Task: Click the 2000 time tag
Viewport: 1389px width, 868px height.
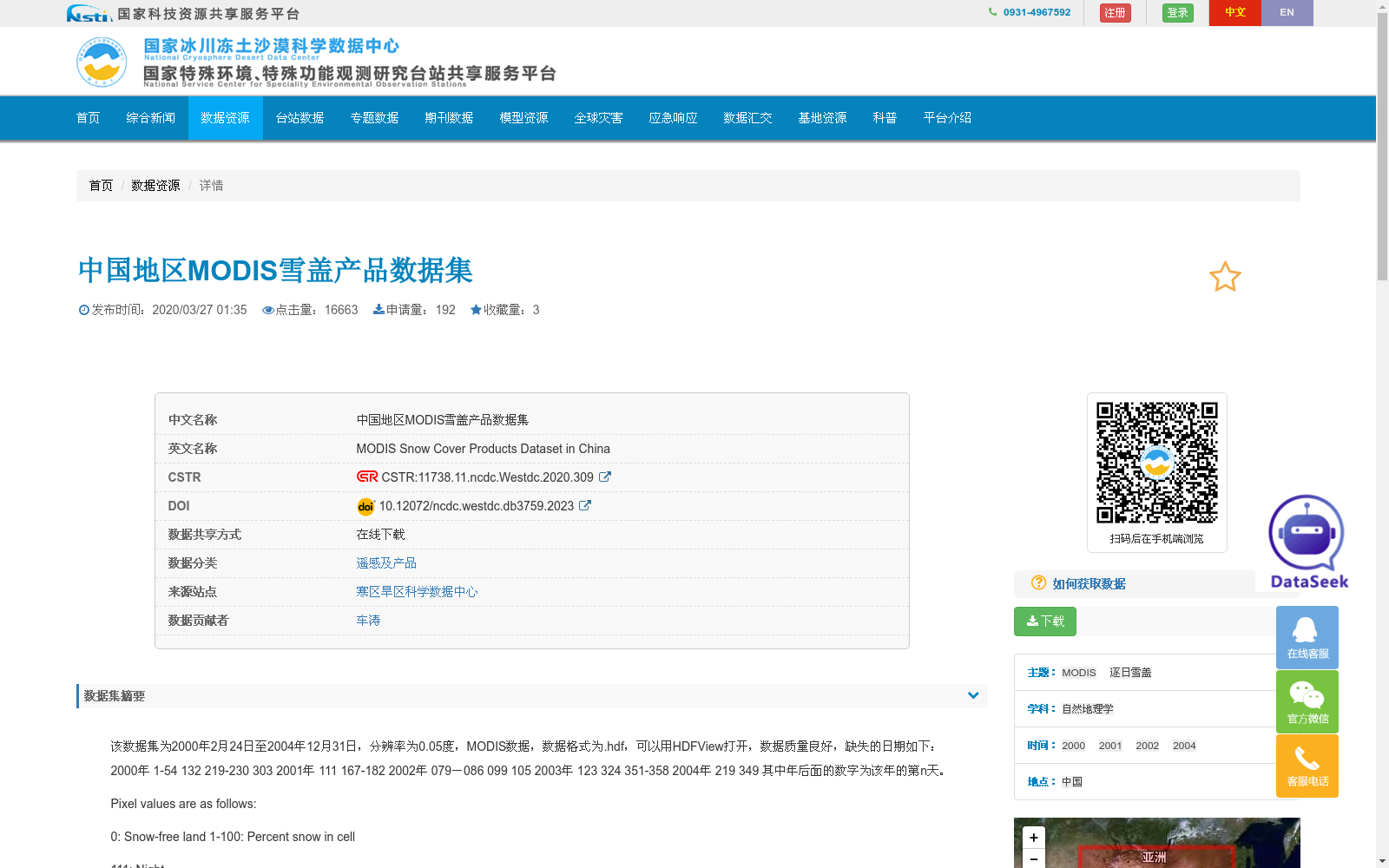Action: pyautogui.click(x=1073, y=746)
